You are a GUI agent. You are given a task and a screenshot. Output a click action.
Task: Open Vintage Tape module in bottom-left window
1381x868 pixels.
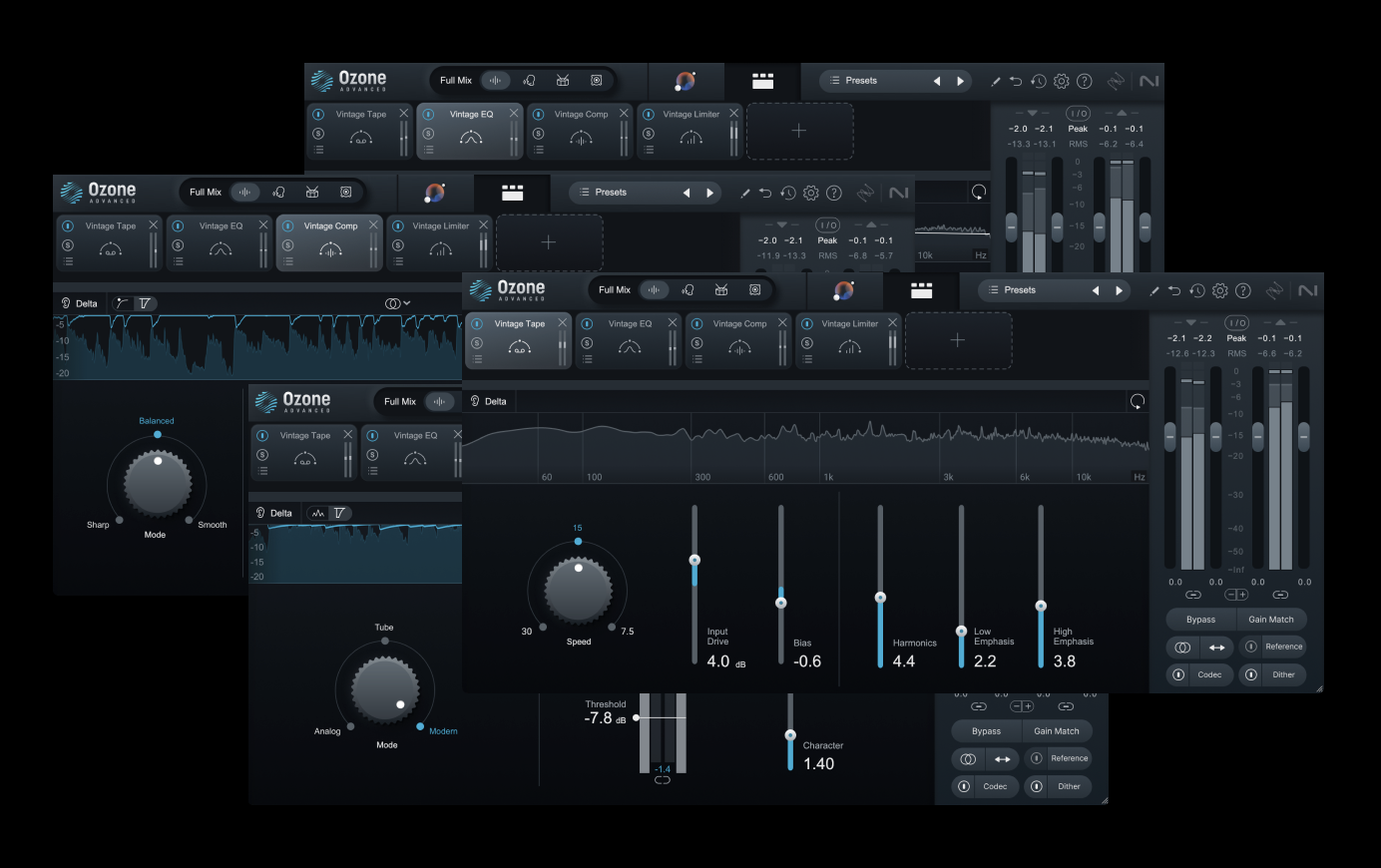click(304, 452)
